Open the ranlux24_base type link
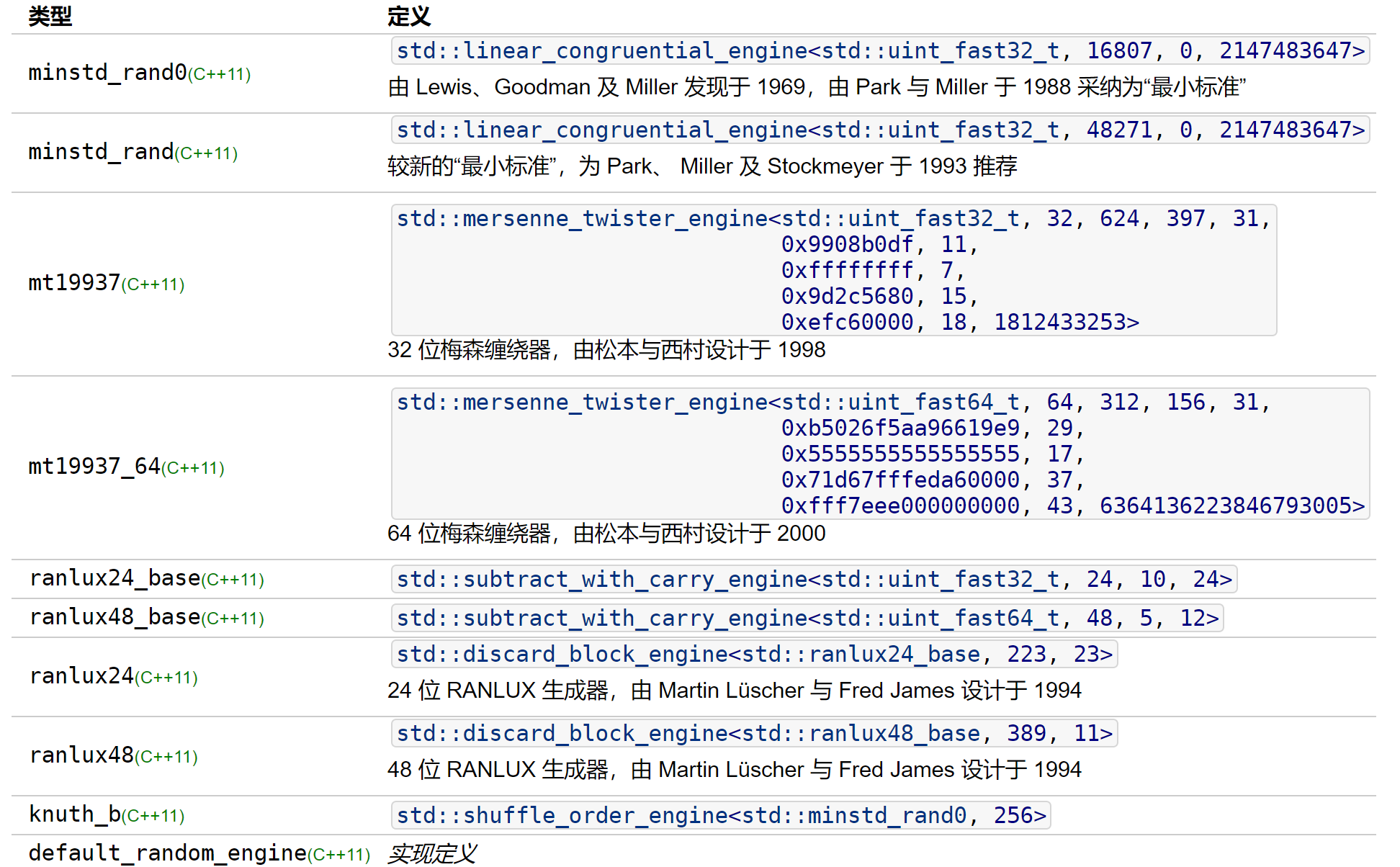 115,578
